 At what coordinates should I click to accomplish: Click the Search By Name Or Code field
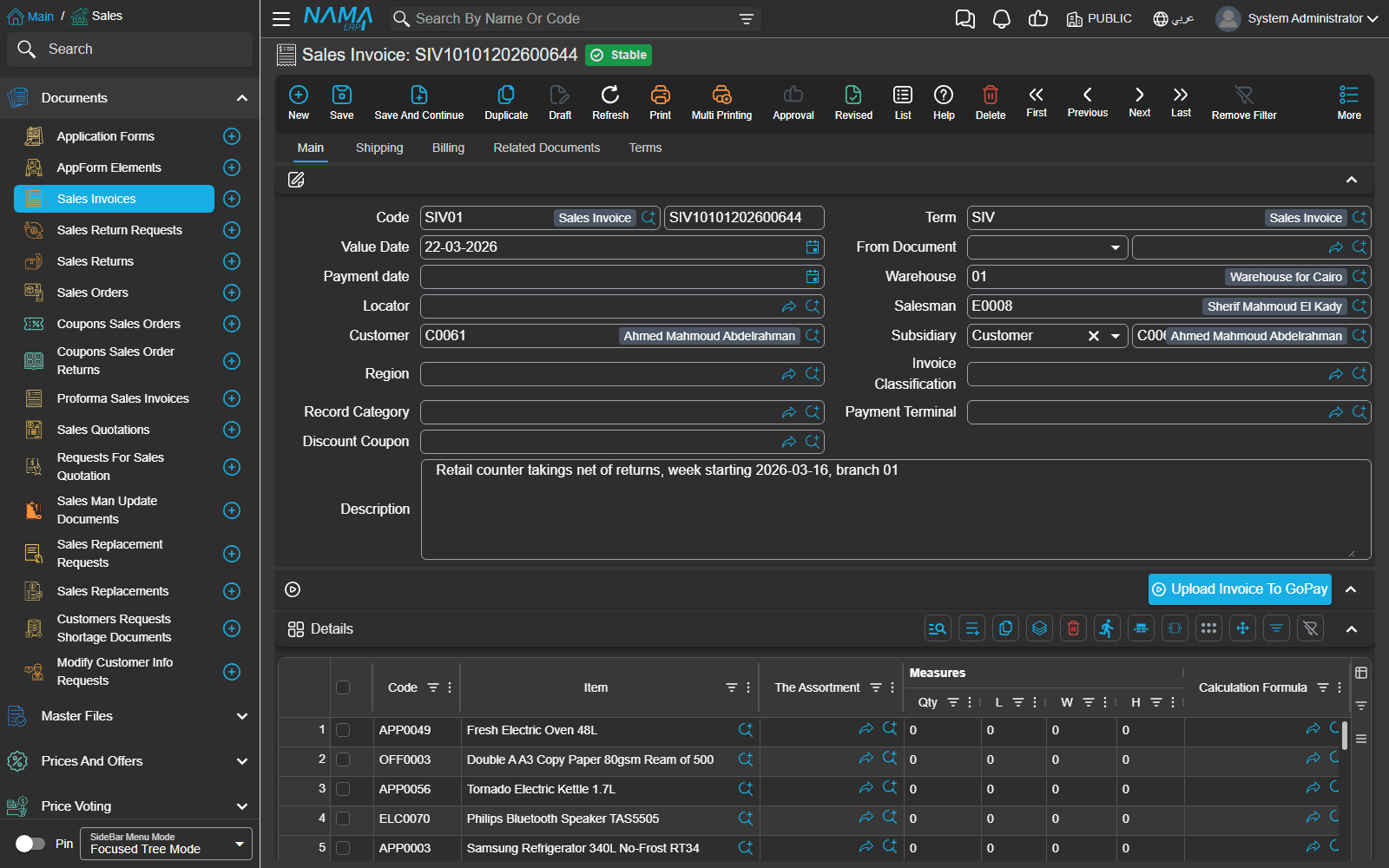[x=573, y=19]
